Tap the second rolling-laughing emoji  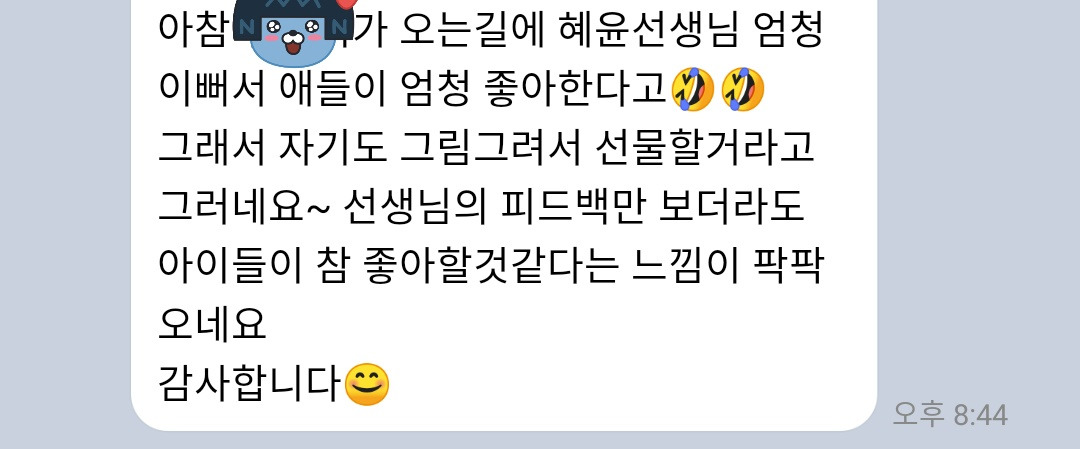[x=742, y=90]
